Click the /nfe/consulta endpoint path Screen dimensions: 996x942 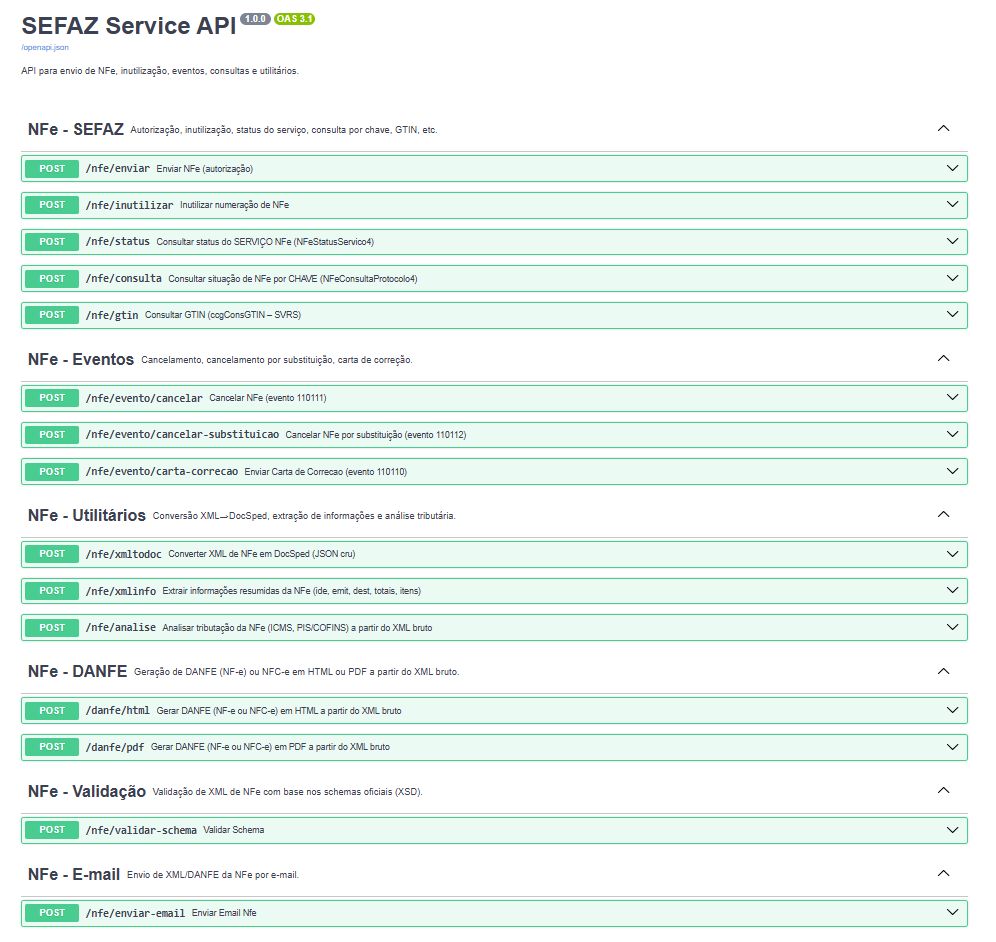(x=123, y=278)
